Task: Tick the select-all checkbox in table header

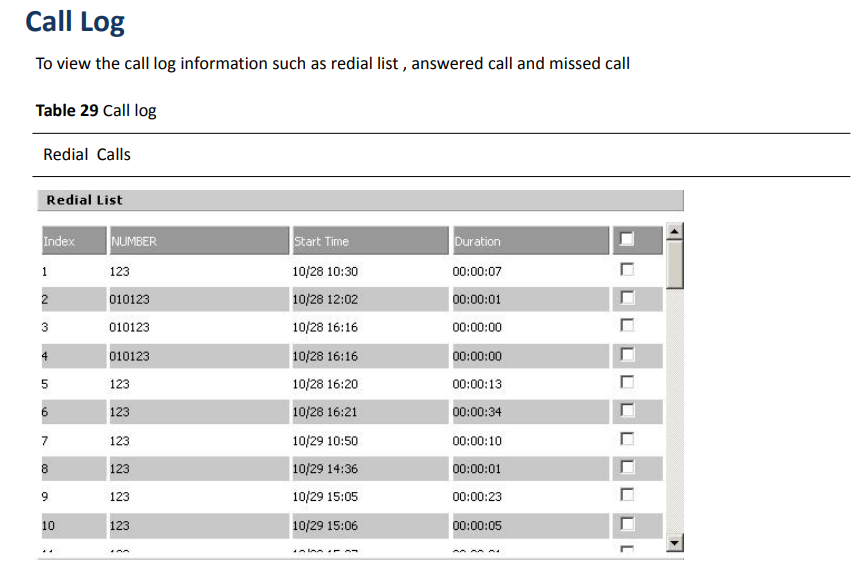Action: 627,239
